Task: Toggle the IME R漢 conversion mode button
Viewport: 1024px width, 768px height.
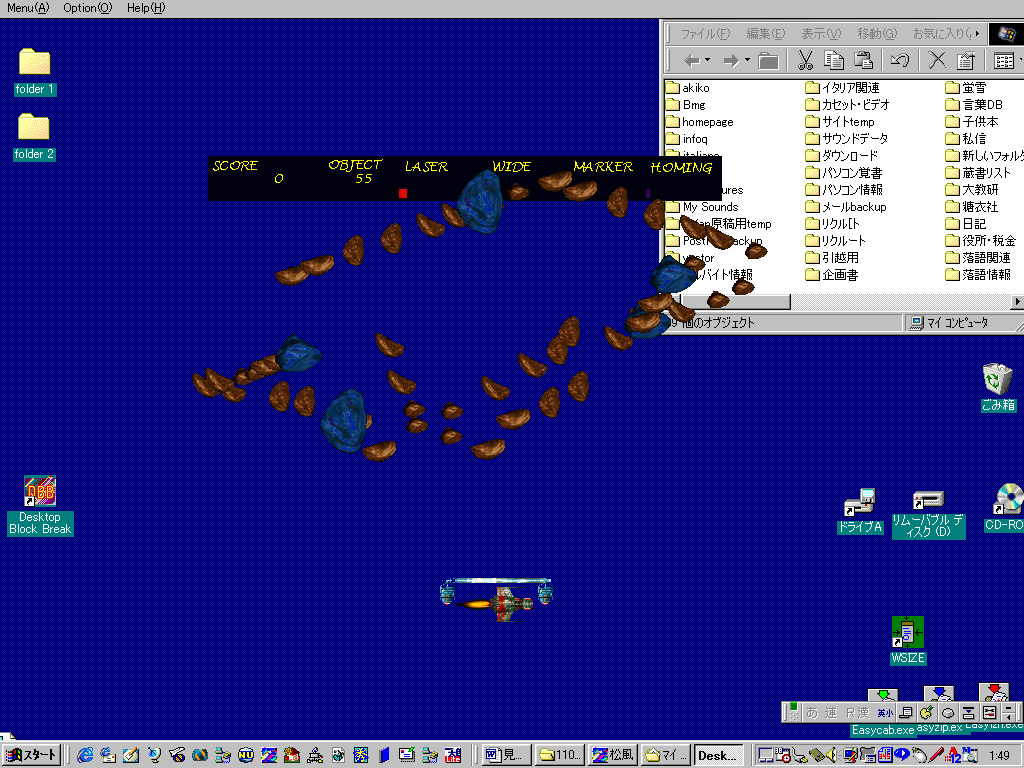Action: pos(857,713)
